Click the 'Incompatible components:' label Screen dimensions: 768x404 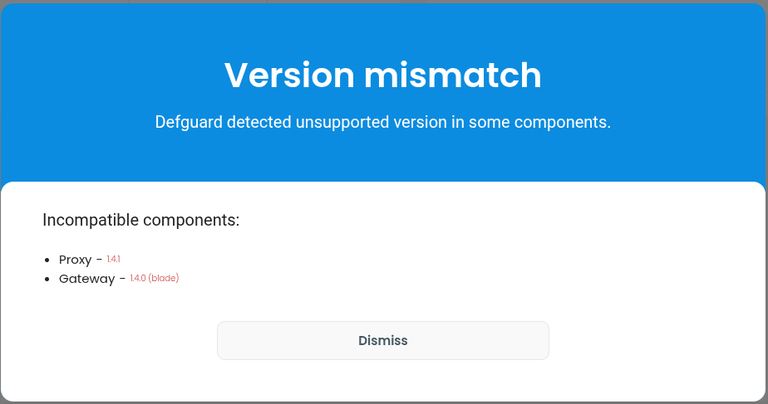(x=141, y=219)
